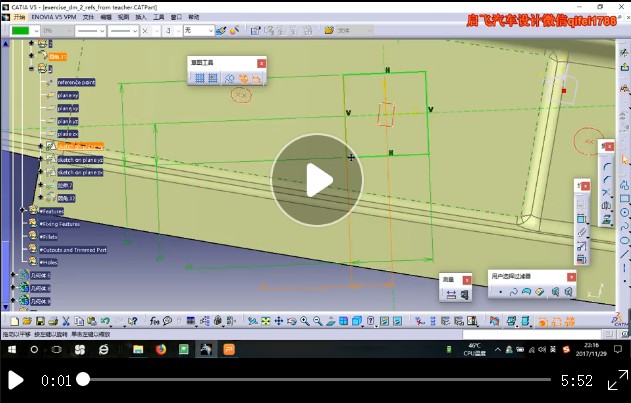Viewport: 631px width, 403px height.
Task: Click the Zoom In magnifier icon
Action: point(304,321)
